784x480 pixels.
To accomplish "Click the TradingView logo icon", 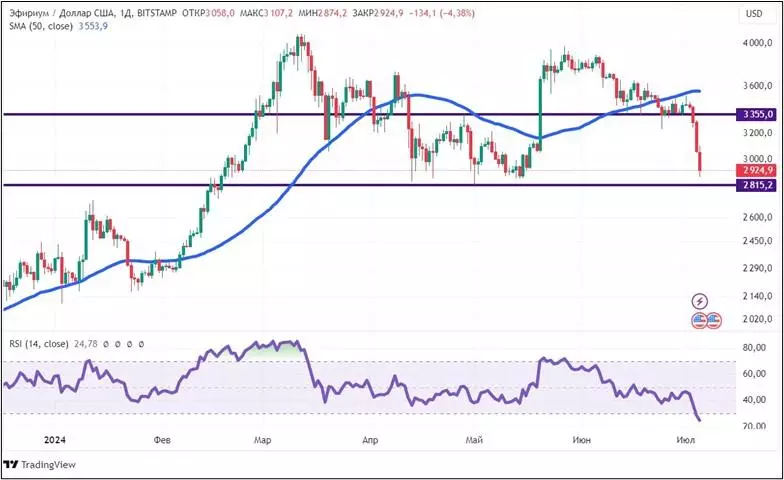I will pos(11,465).
